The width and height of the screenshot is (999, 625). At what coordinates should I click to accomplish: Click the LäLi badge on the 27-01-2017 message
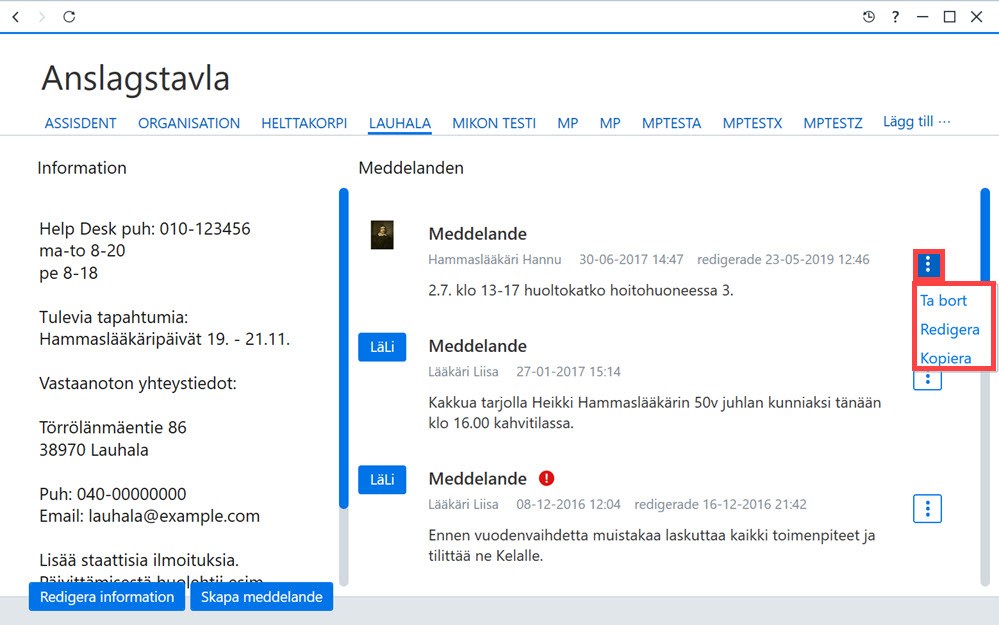click(x=382, y=347)
